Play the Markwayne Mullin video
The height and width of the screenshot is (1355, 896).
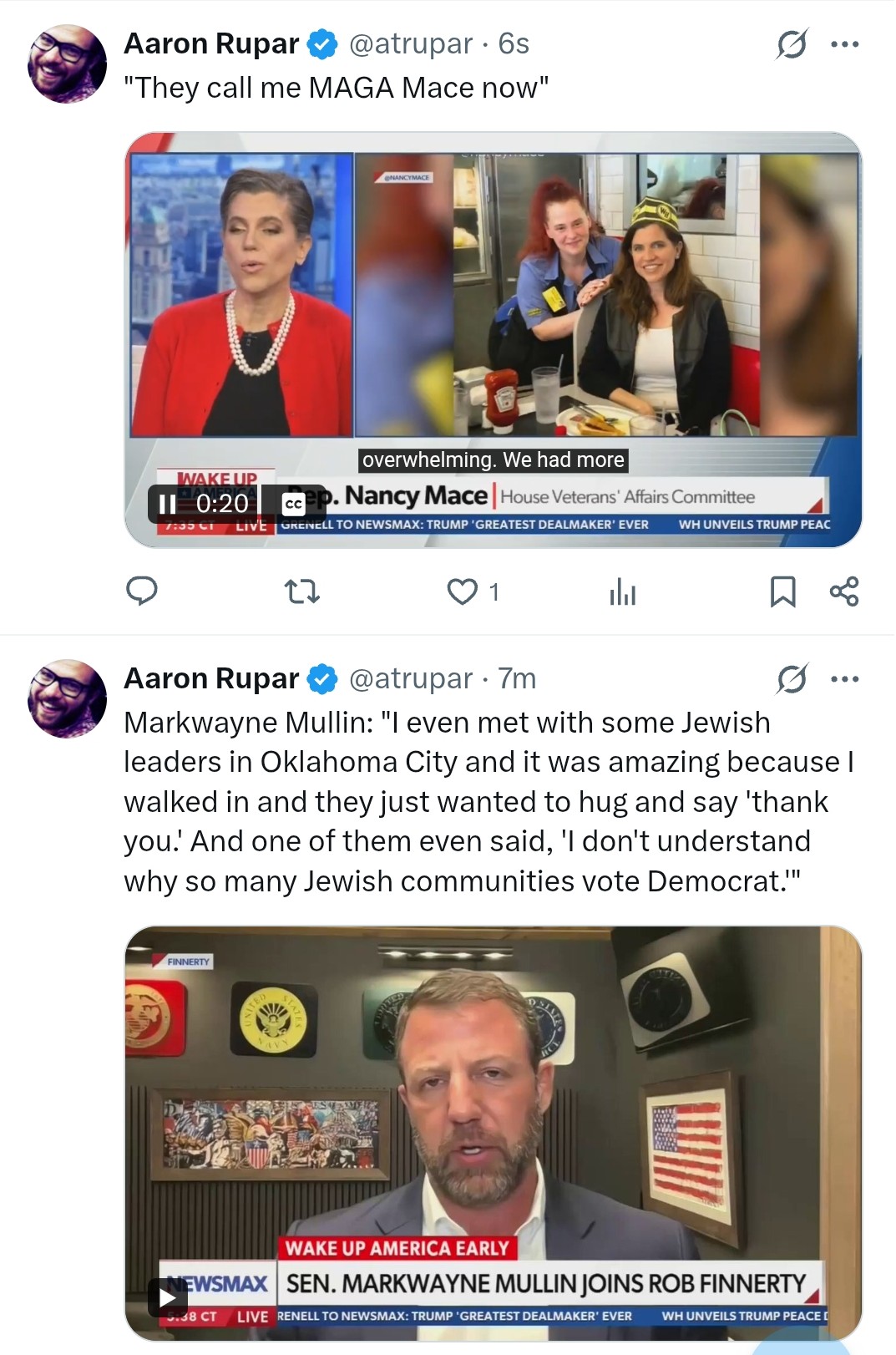pyautogui.click(x=168, y=1297)
